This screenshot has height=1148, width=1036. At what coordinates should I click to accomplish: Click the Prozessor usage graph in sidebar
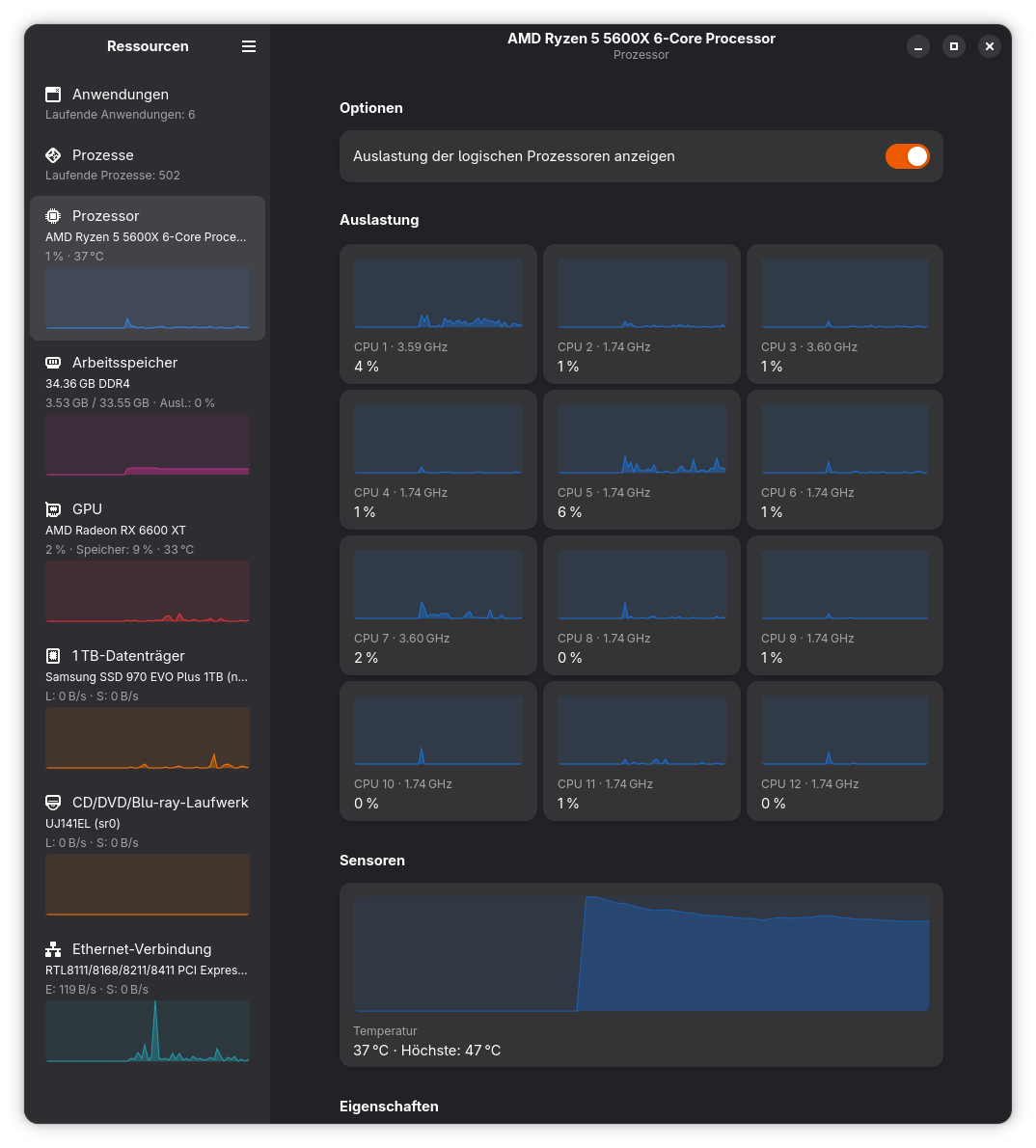(148, 298)
